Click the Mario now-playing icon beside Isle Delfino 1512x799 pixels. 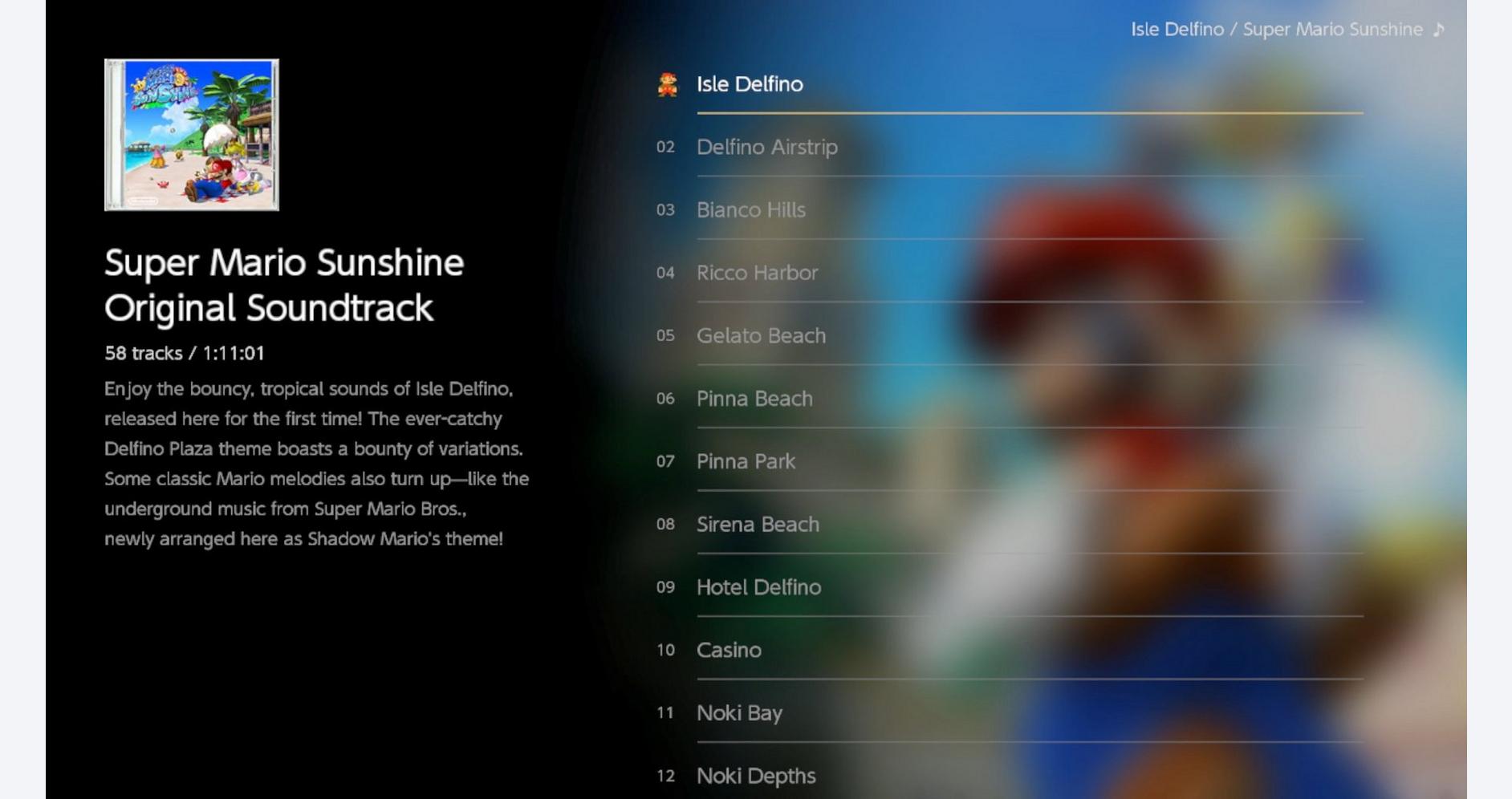click(x=667, y=84)
